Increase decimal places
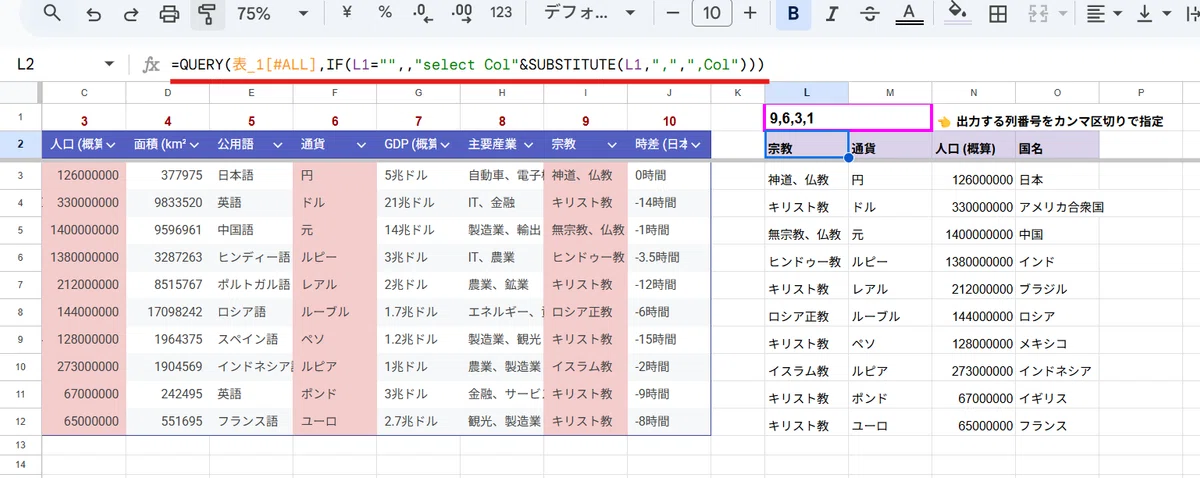 pos(462,14)
